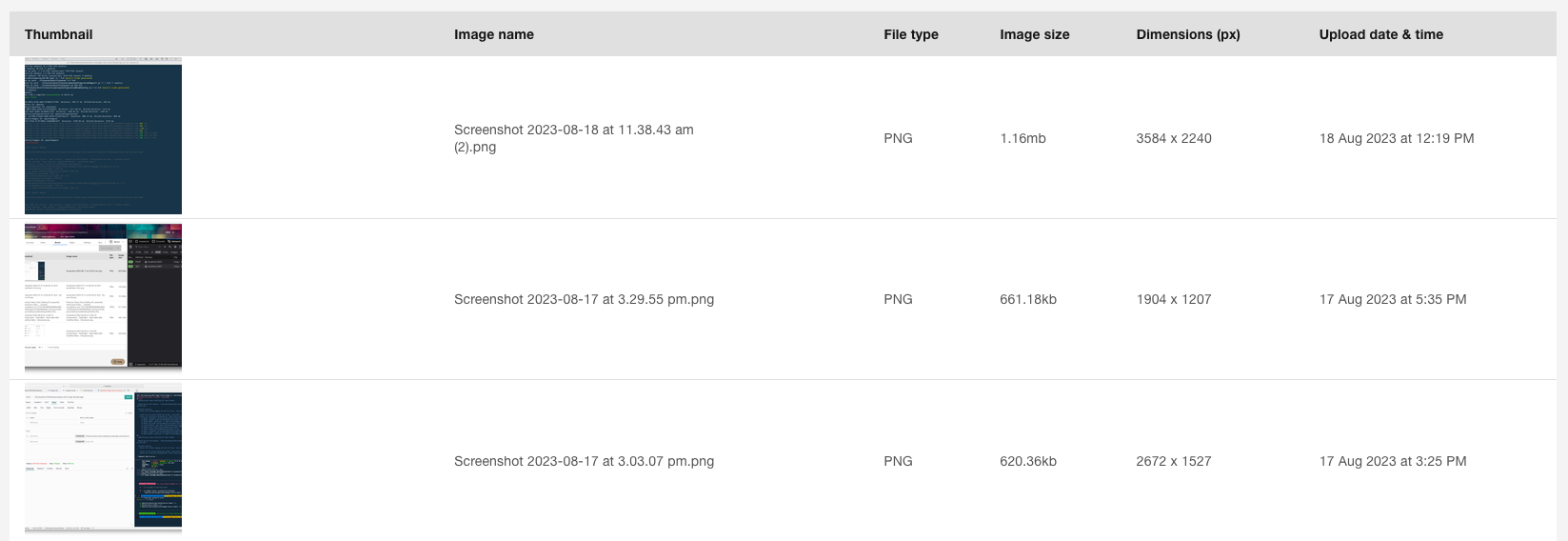Sort by Upload date & time header
Viewport: 1568px width, 541px height.
(1381, 34)
